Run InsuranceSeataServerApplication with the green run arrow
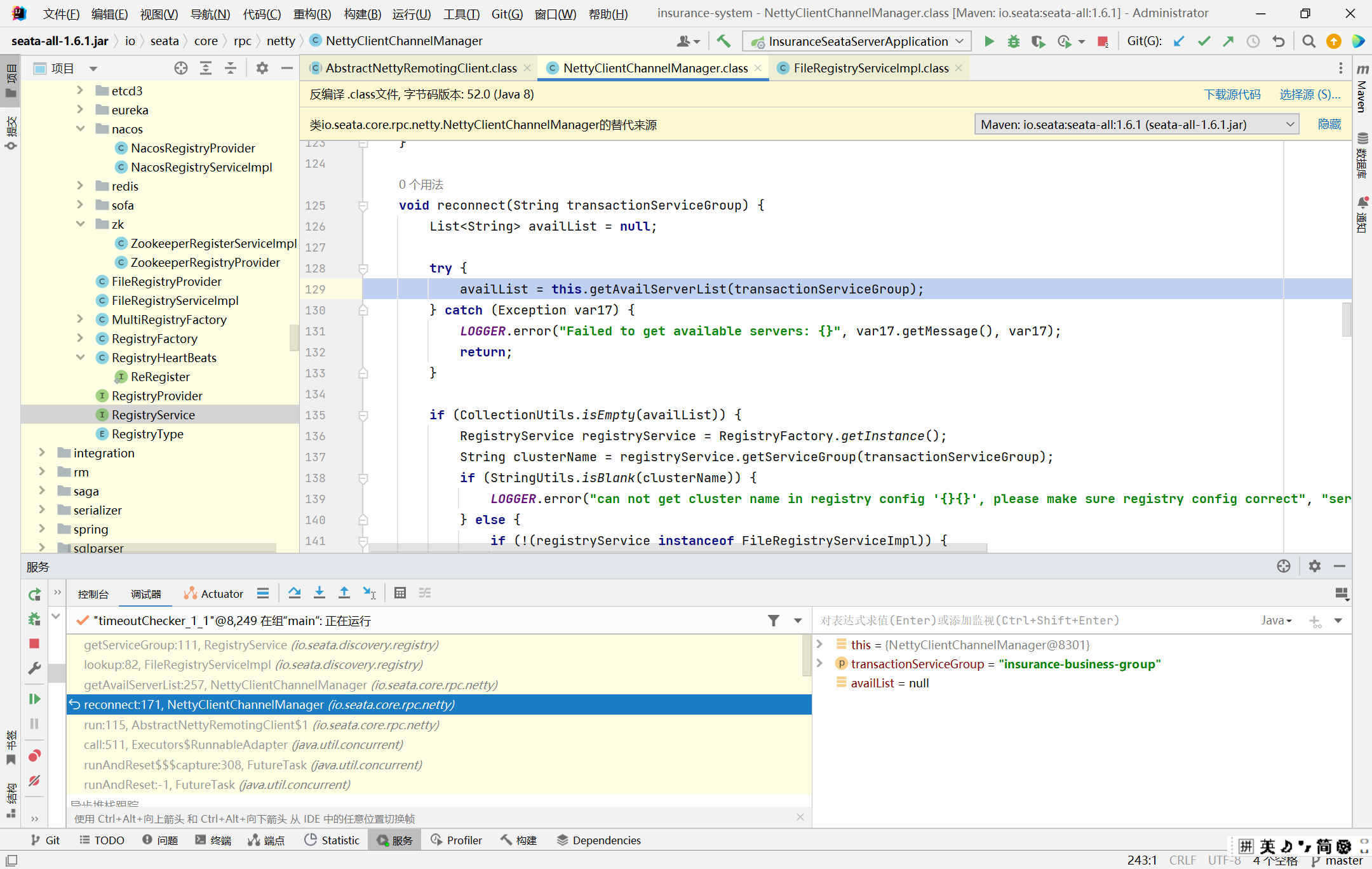The width and height of the screenshot is (1372, 869). 989,41
